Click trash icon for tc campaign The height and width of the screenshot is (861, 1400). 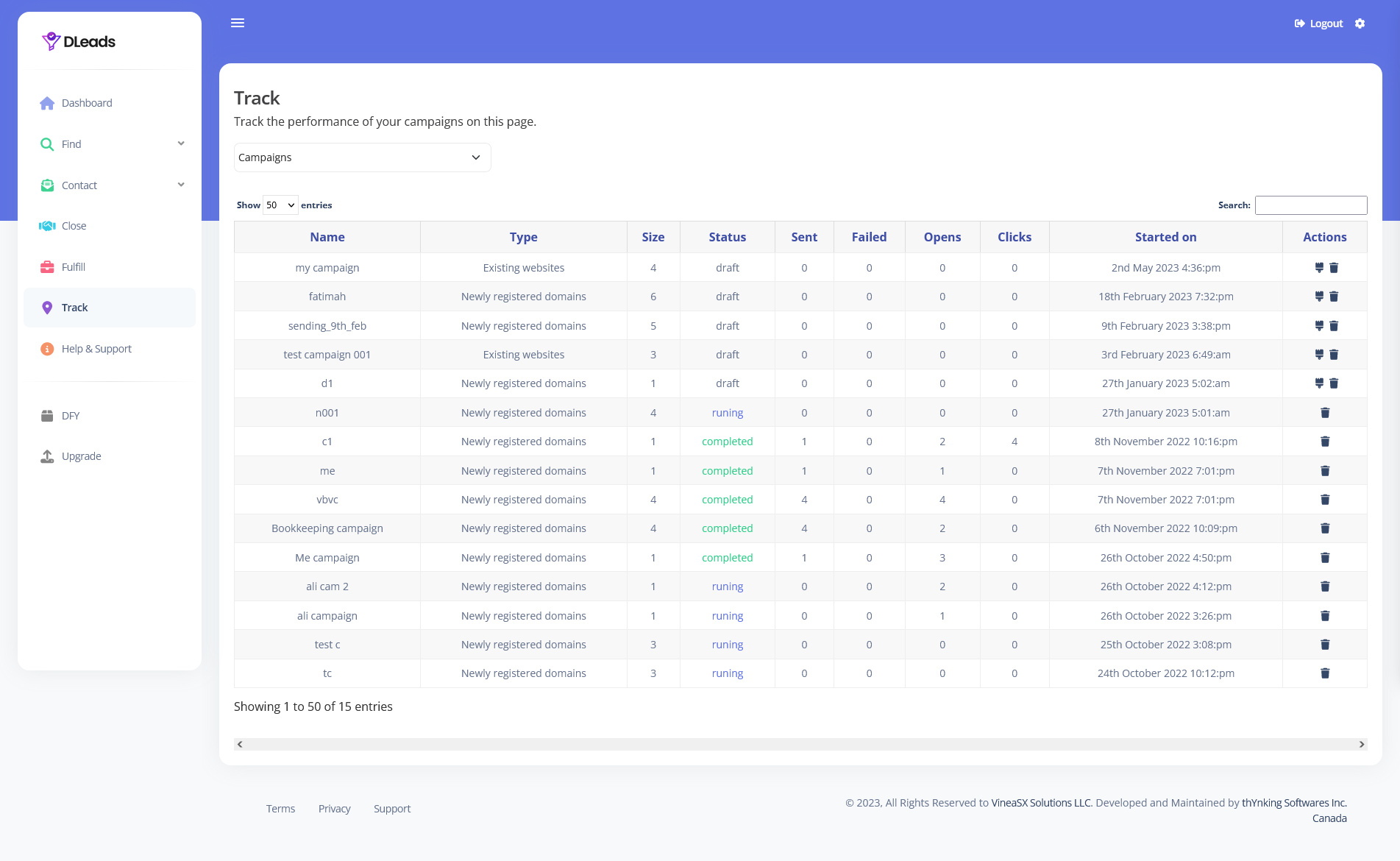(x=1325, y=673)
